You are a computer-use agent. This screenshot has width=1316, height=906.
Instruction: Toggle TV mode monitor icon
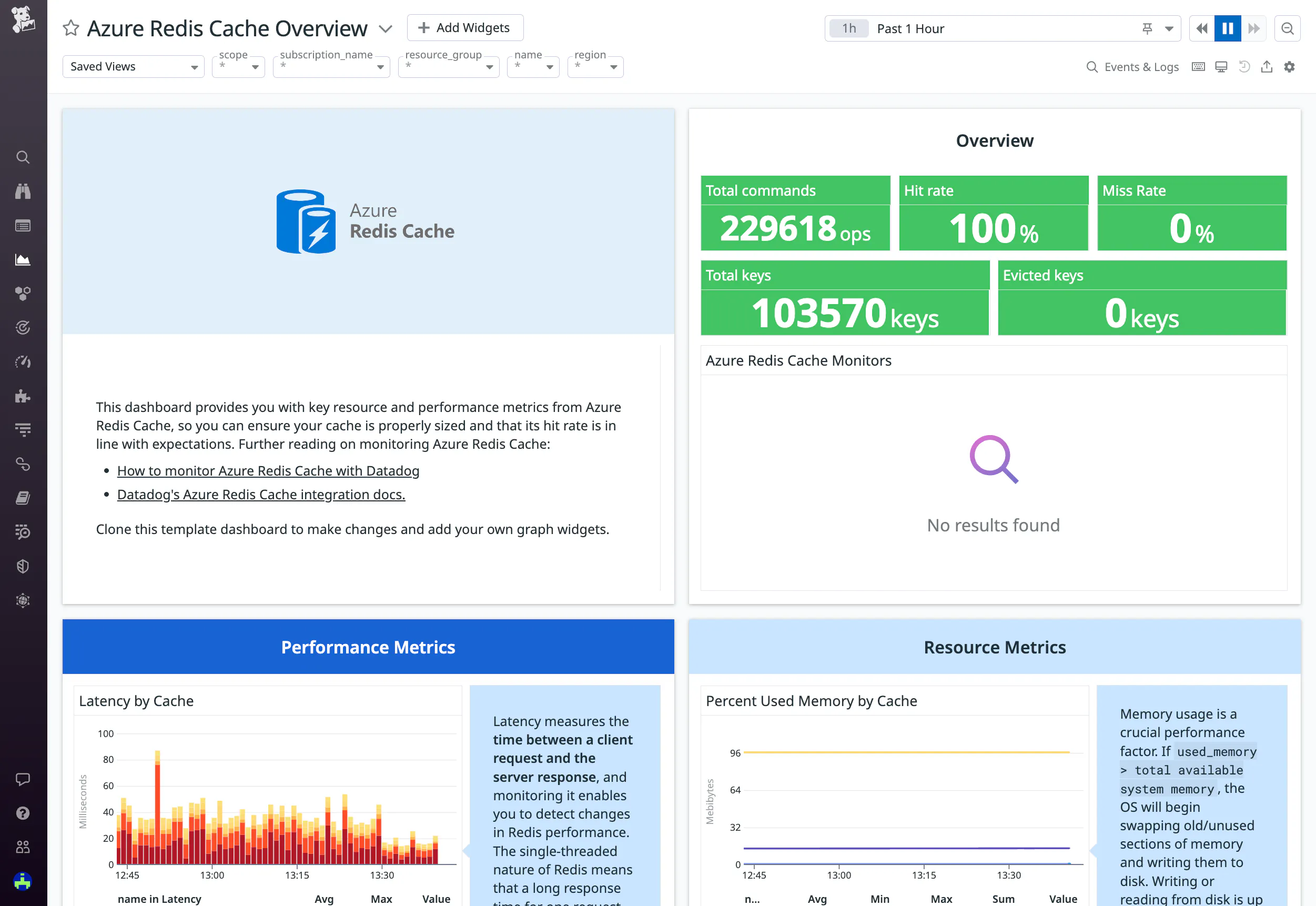coord(1221,67)
